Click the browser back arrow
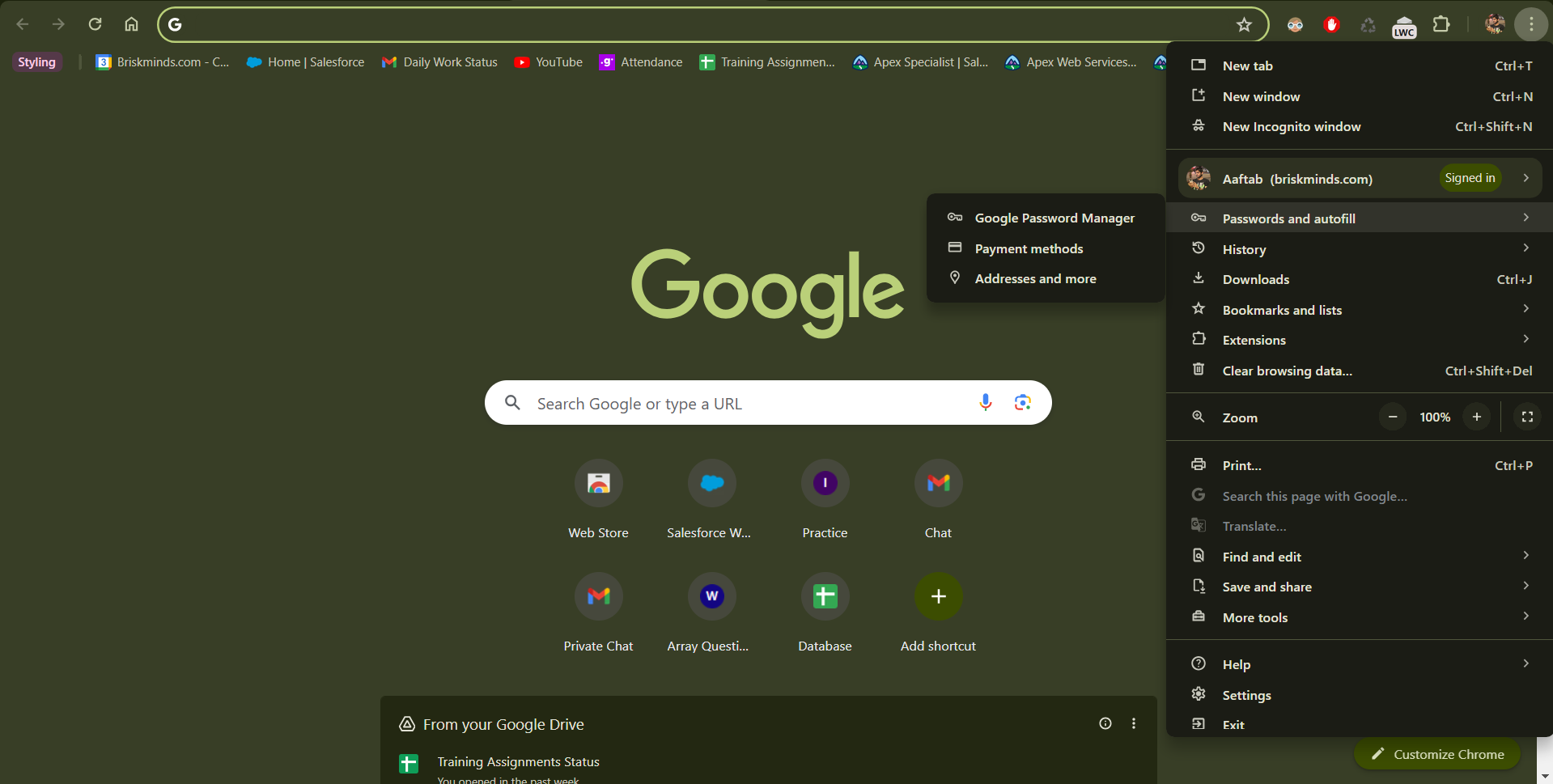The image size is (1553, 784). 23,24
